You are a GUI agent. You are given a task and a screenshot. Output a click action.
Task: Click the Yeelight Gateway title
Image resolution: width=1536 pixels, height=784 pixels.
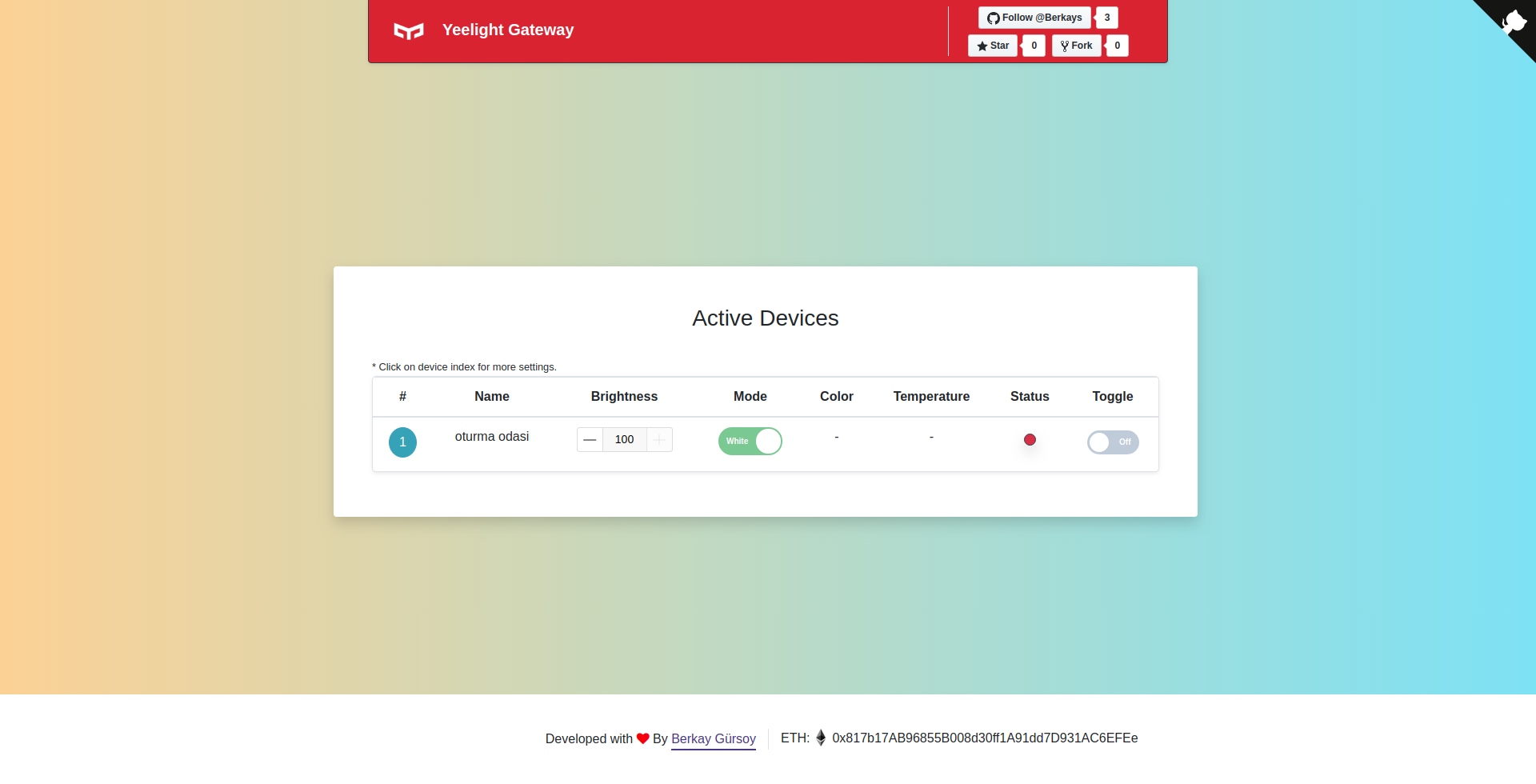(x=508, y=30)
